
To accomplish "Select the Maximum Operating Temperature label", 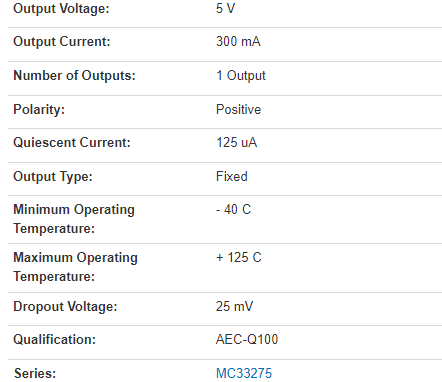I will coord(75,267).
